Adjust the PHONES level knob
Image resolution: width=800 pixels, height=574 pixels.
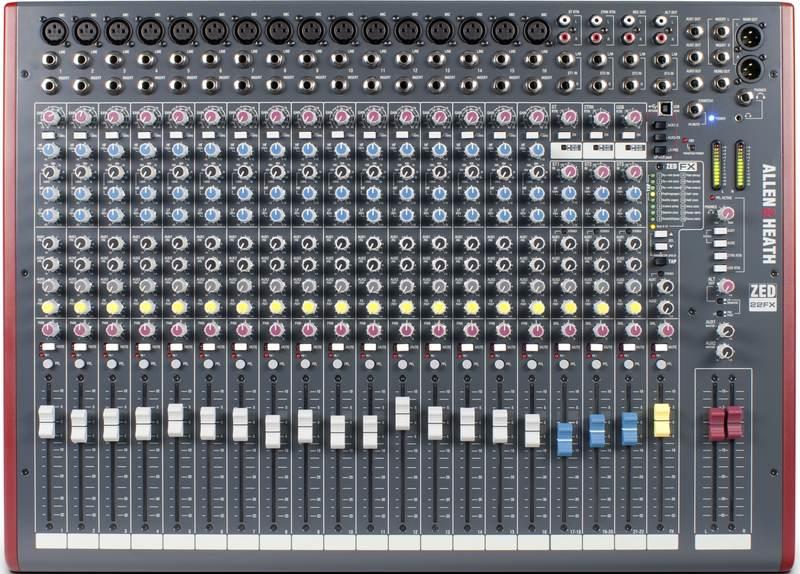pyautogui.click(x=726, y=213)
